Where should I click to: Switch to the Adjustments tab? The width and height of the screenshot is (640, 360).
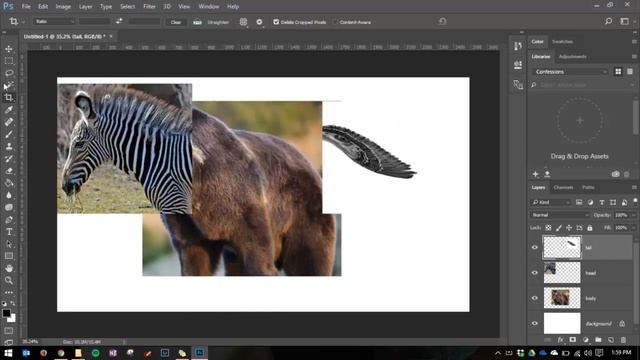pyautogui.click(x=573, y=57)
